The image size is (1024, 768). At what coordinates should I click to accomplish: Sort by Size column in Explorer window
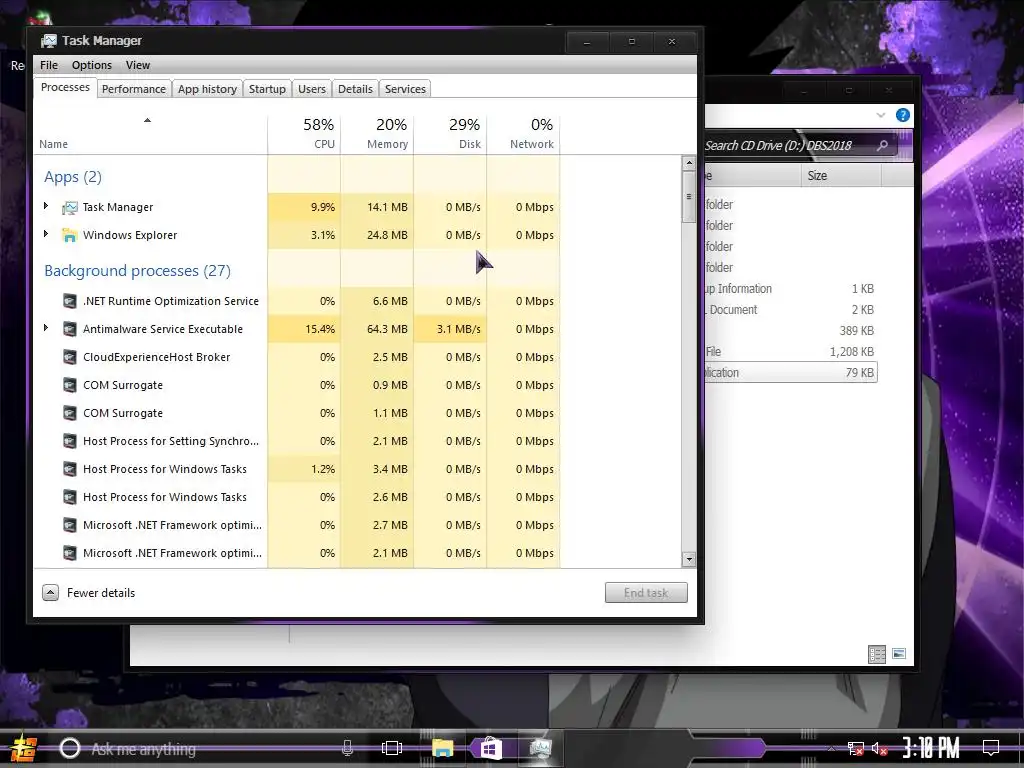(841, 176)
